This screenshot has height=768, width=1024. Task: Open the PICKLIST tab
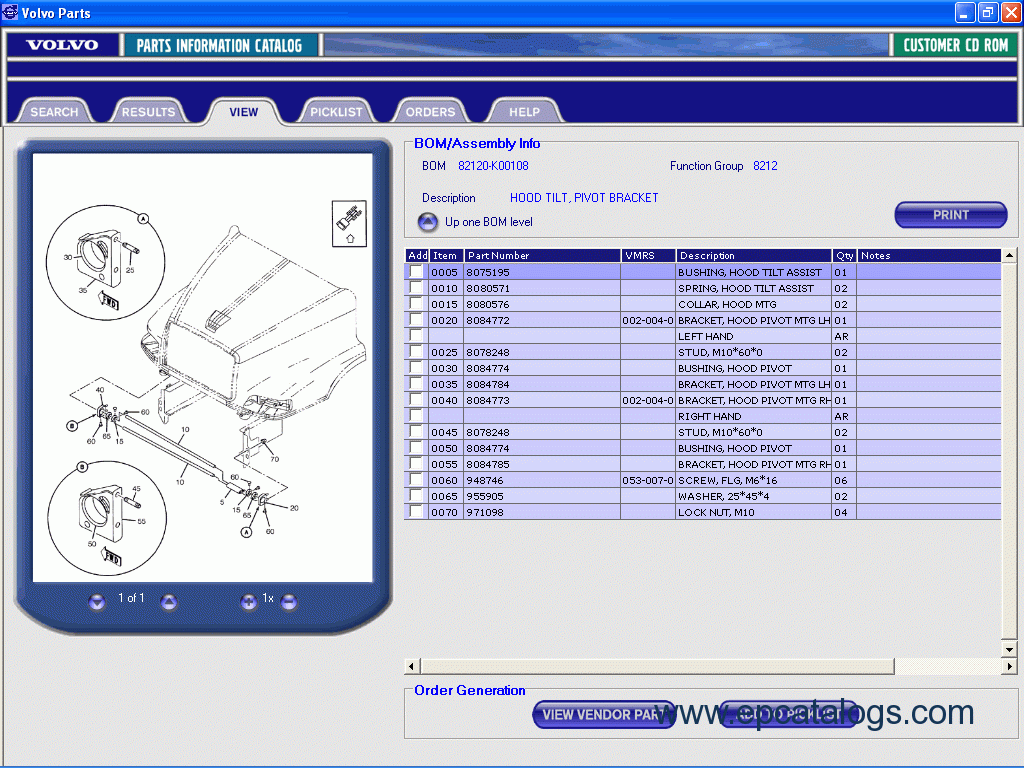[336, 112]
